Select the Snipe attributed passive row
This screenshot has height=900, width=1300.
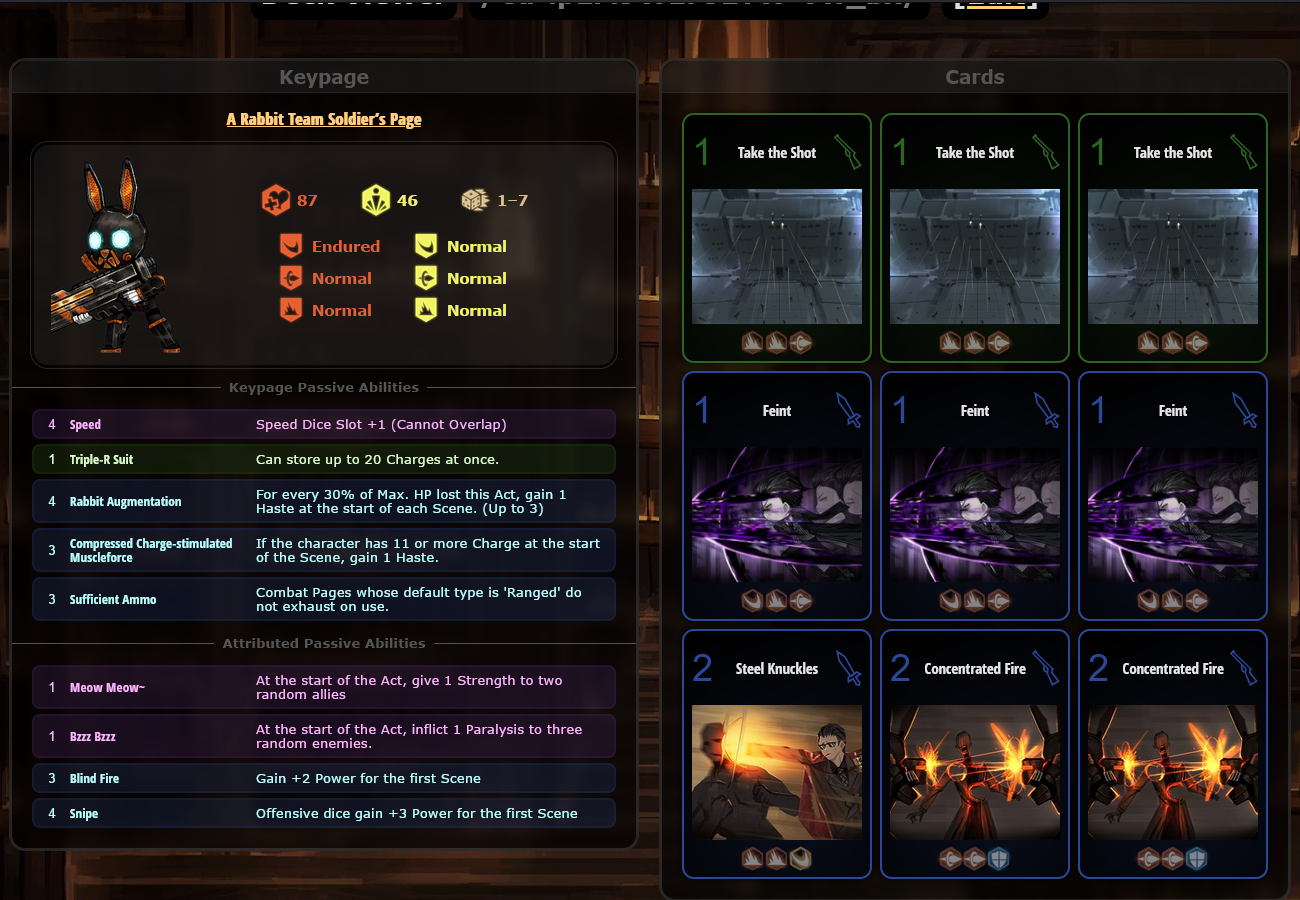pyautogui.click(x=324, y=813)
